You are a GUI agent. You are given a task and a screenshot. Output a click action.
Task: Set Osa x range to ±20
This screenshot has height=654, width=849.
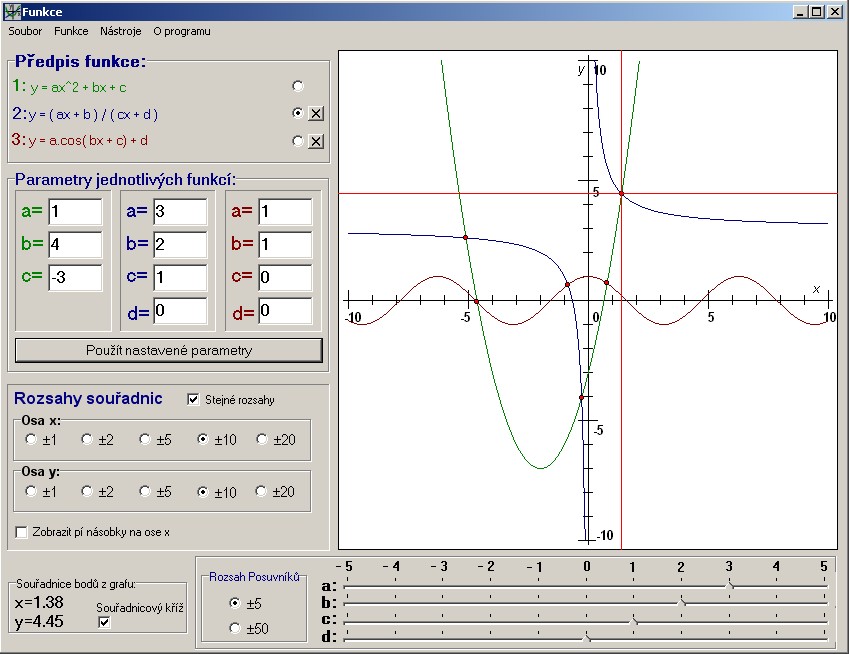click(x=262, y=439)
